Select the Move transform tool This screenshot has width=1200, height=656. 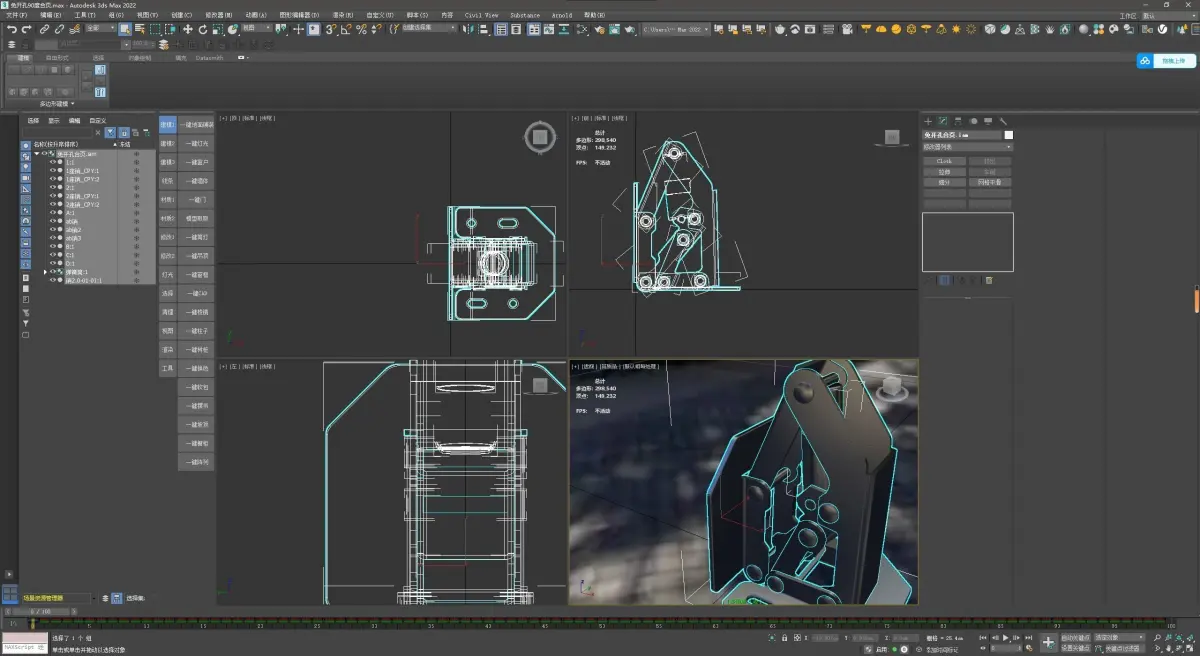(x=187, y=30)
